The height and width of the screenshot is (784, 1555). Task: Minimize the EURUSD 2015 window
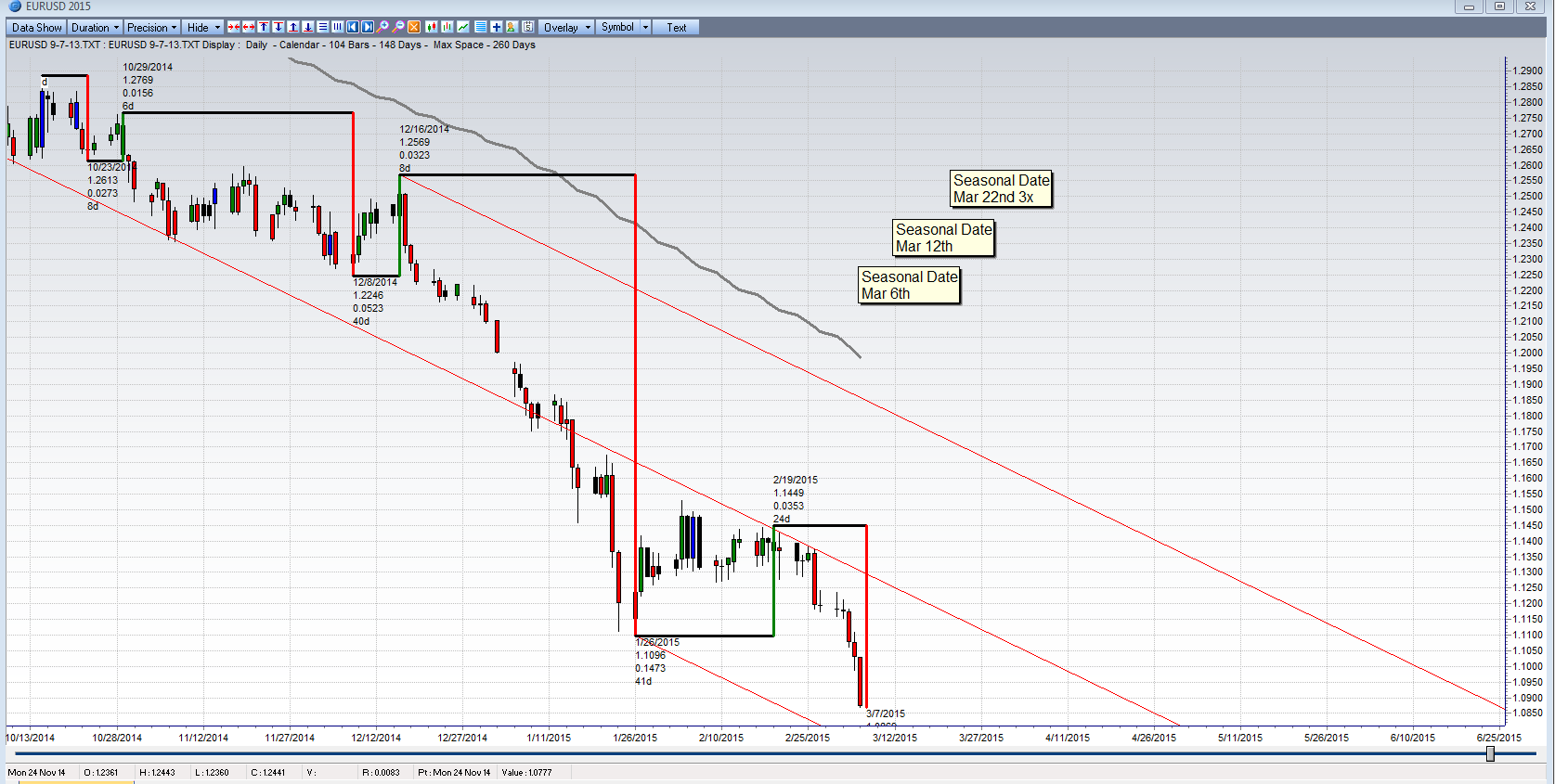pos(1469,6)
